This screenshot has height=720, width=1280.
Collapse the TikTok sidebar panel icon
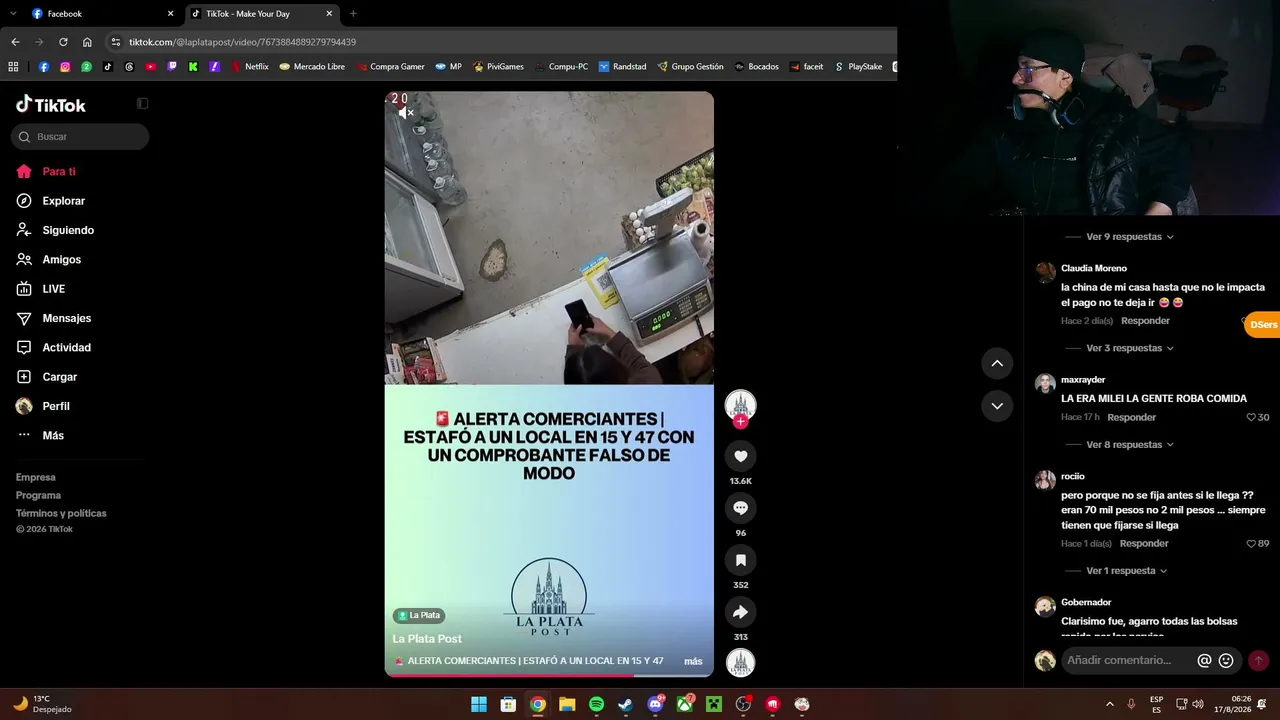click(x=142, y=103)
